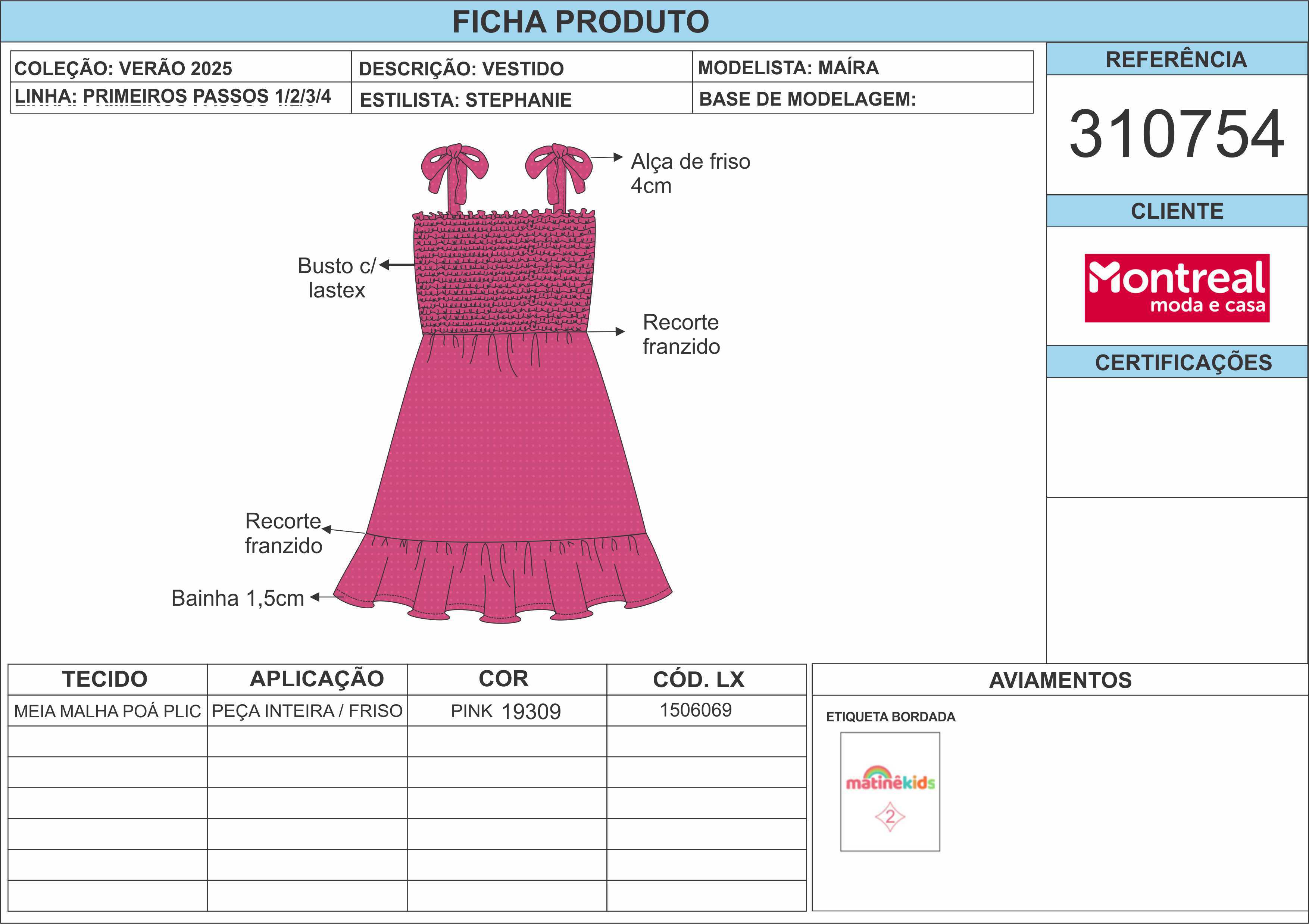
Task: Click the 'ESTILISTA: STEPHANIE' cell
Action: (x=465, y=100)
